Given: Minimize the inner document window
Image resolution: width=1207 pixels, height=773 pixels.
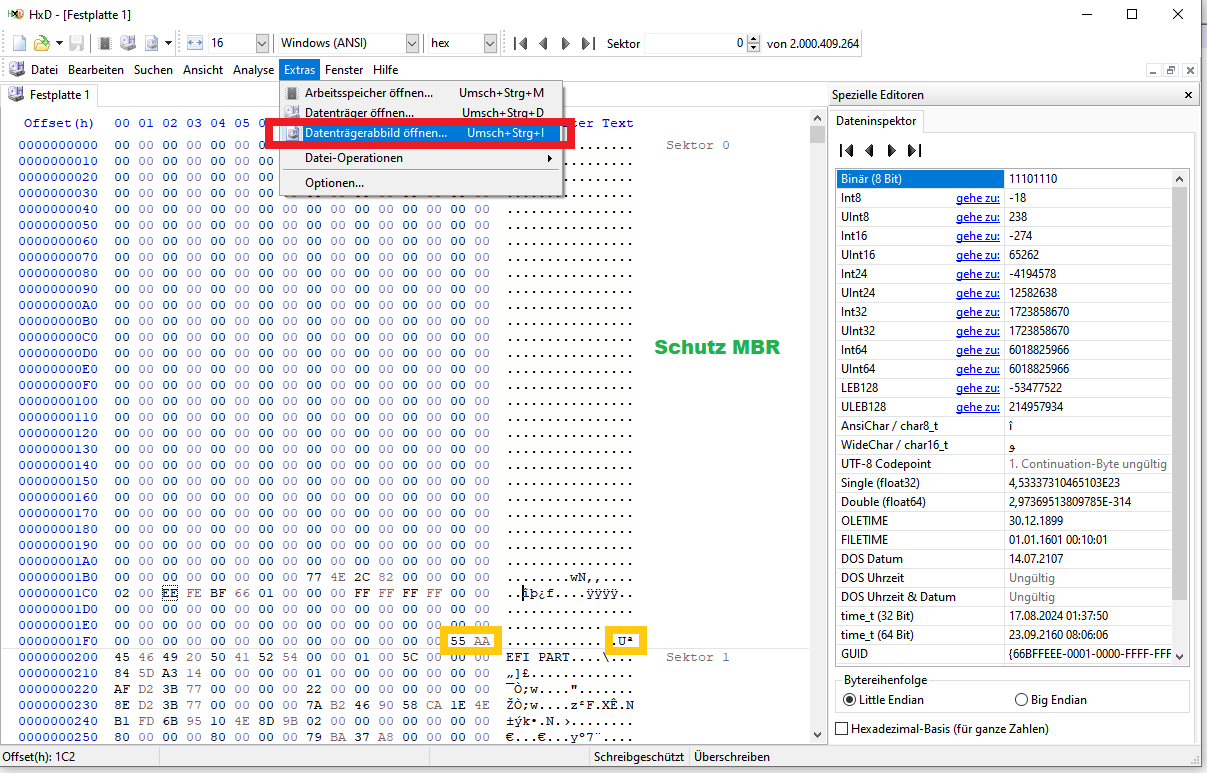Looking at the screenshot, I should 1154,70.
